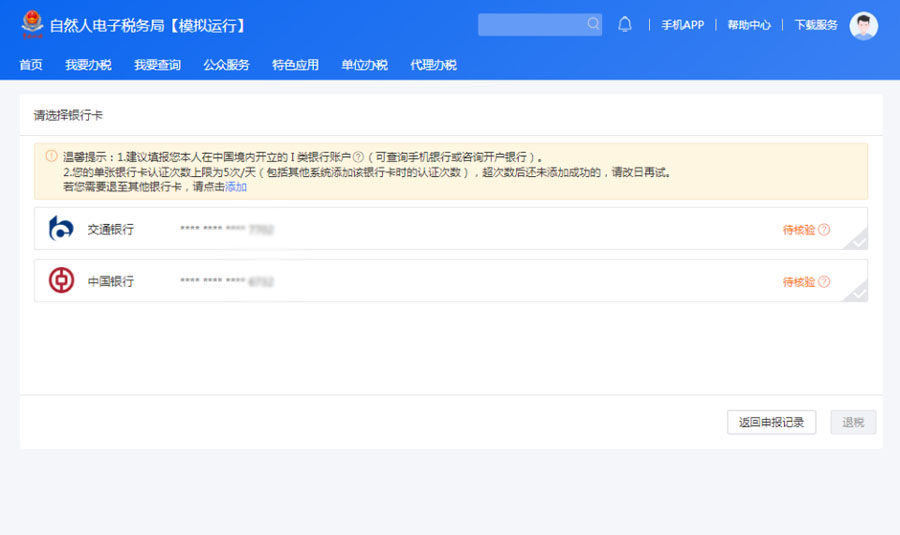Open the 我要查询 menu

pyautogui.click(x=157, y=65)
